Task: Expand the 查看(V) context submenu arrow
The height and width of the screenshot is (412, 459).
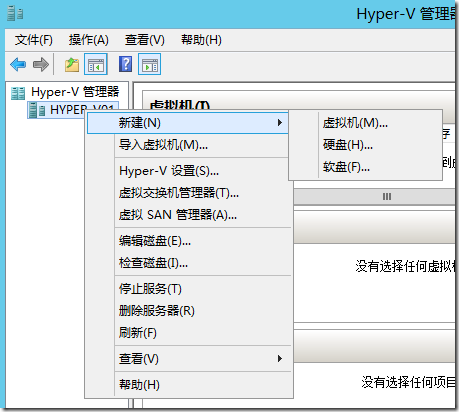Action: [x=280, y=359]
